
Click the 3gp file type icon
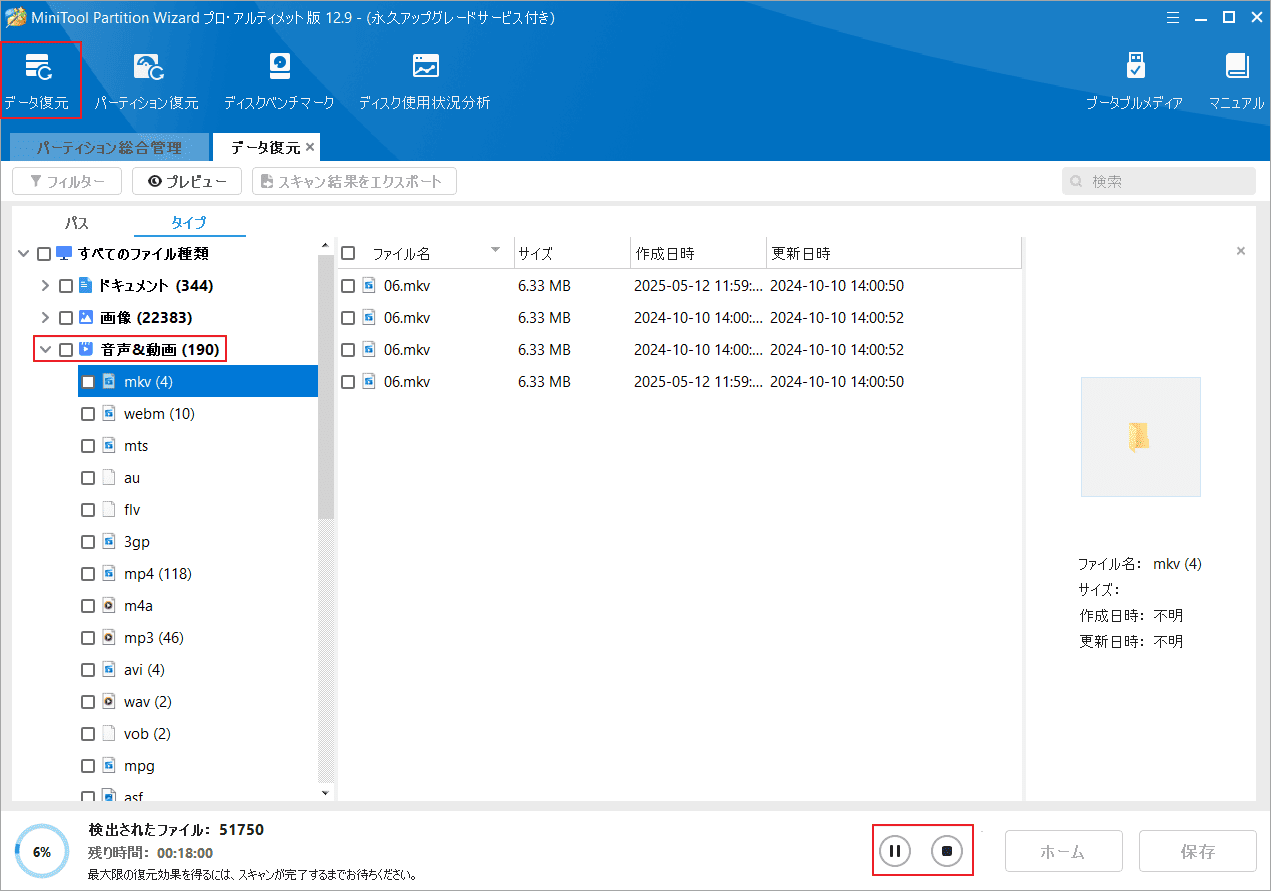click(110, 542)
